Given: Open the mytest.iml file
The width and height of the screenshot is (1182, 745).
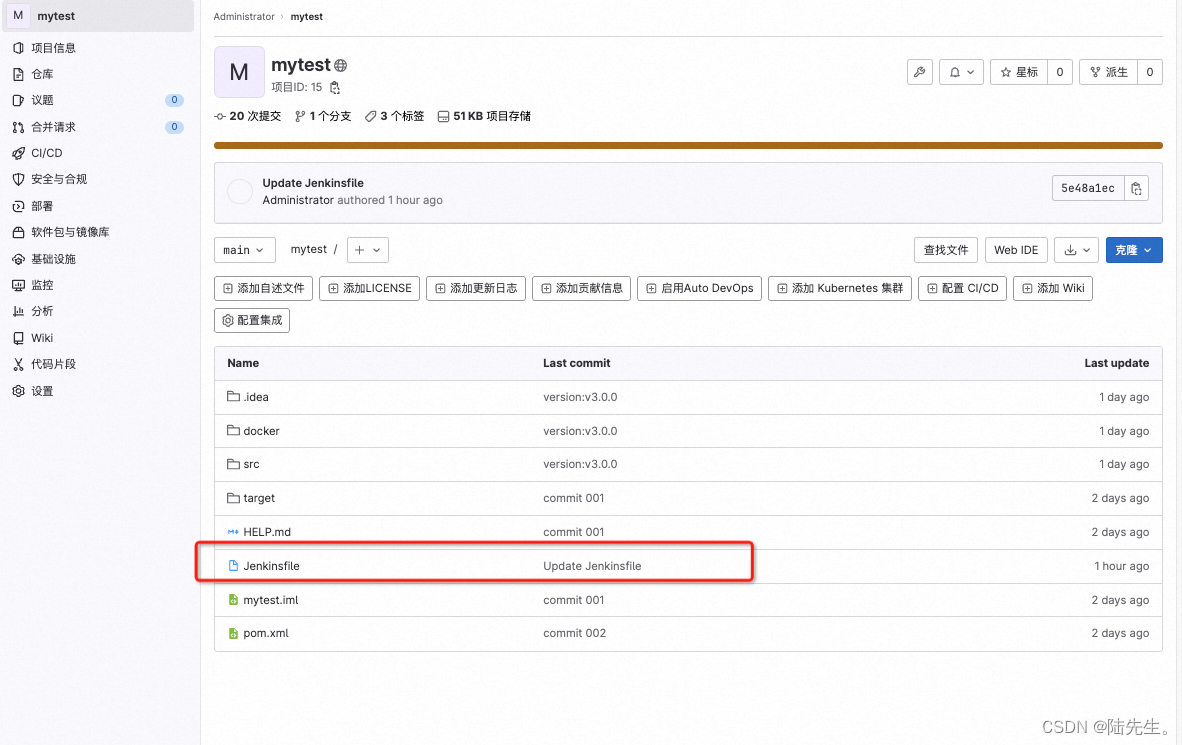Looking at the screenshot, I should [x=271, y=600].
